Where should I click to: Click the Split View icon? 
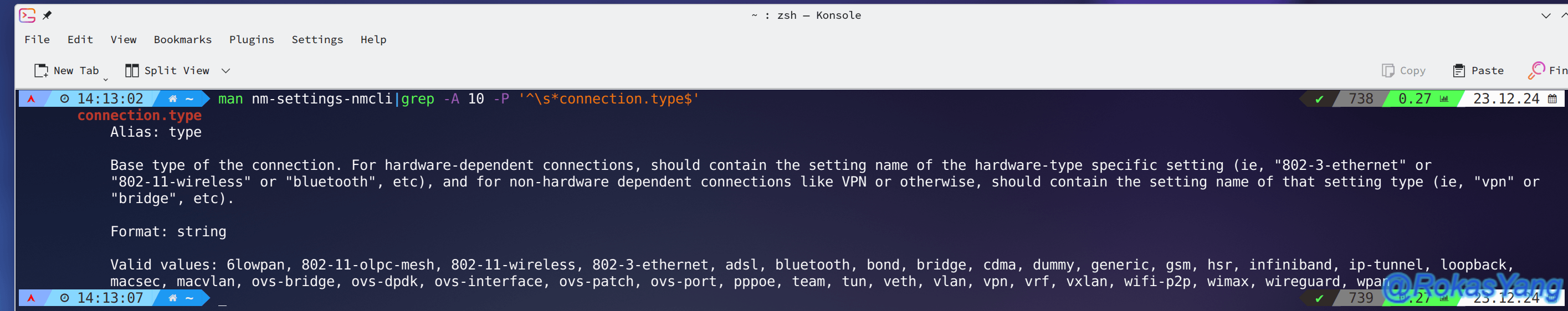coord(131,70)
